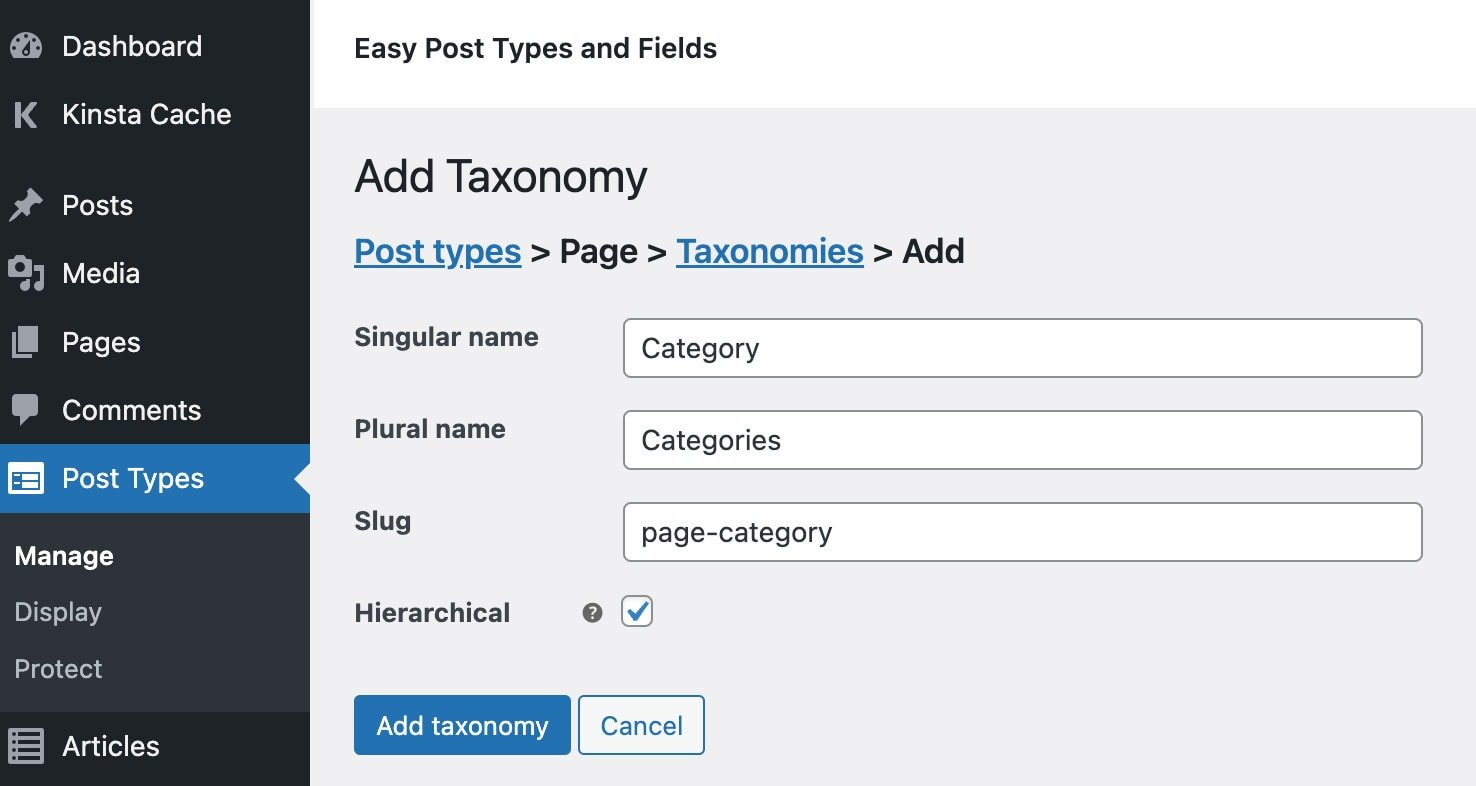Click the Articles icon at bottom
The image size is (1476, 786).
pos(27,746)
